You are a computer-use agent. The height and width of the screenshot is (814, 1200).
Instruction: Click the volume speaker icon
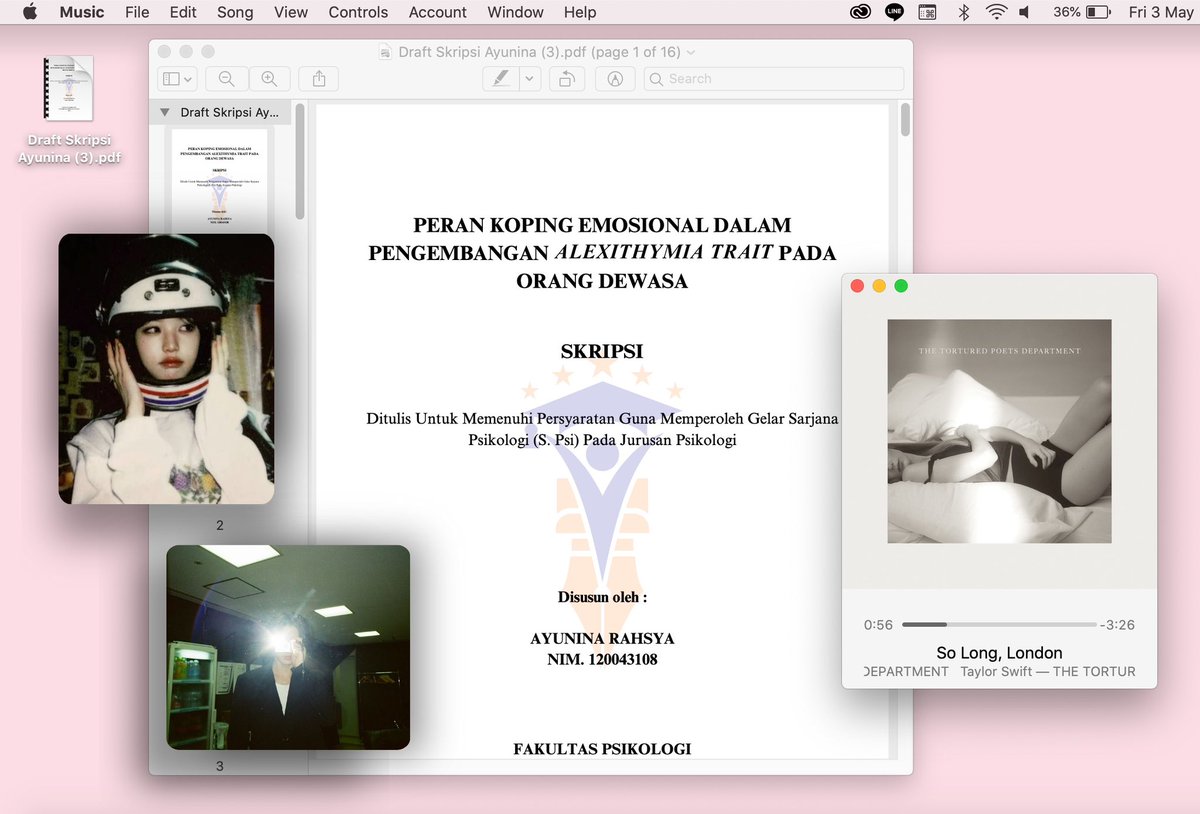click(x=1025, y=12)
